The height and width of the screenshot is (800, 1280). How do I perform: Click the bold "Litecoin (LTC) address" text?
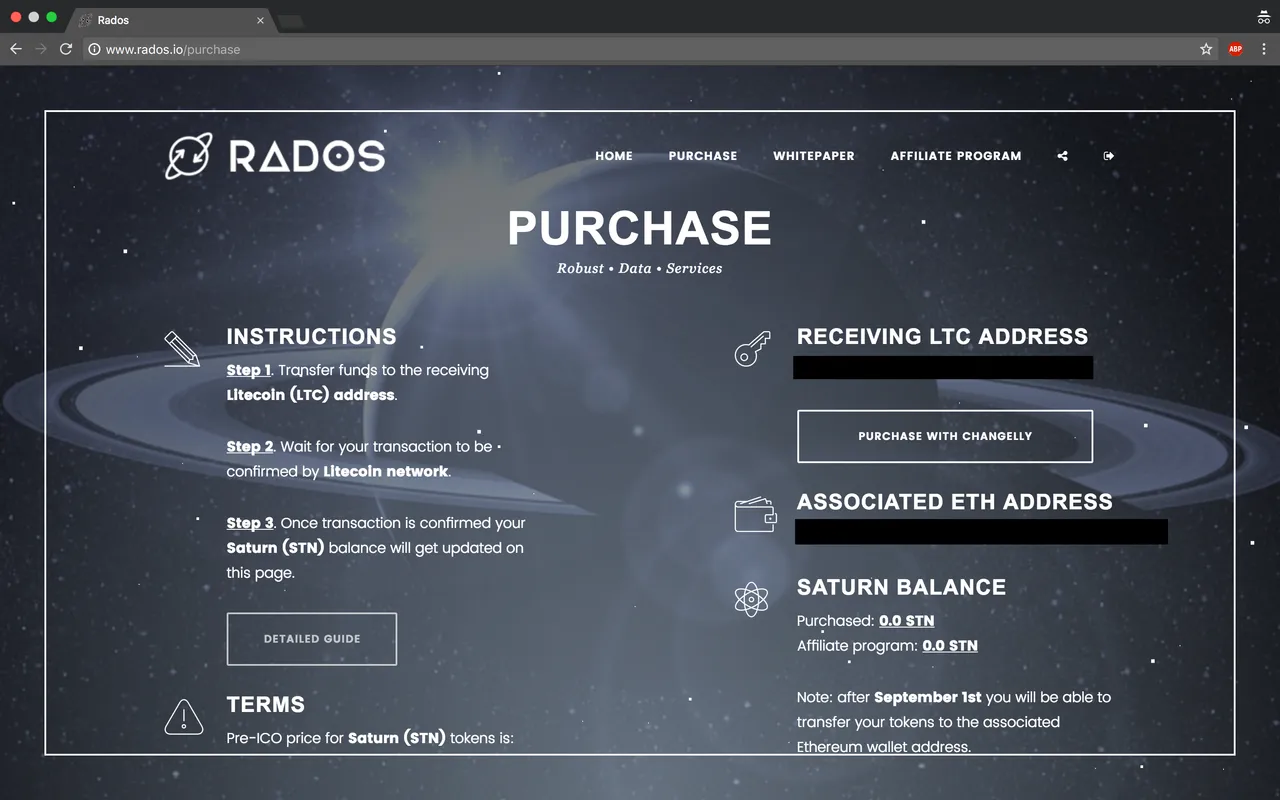311,395
